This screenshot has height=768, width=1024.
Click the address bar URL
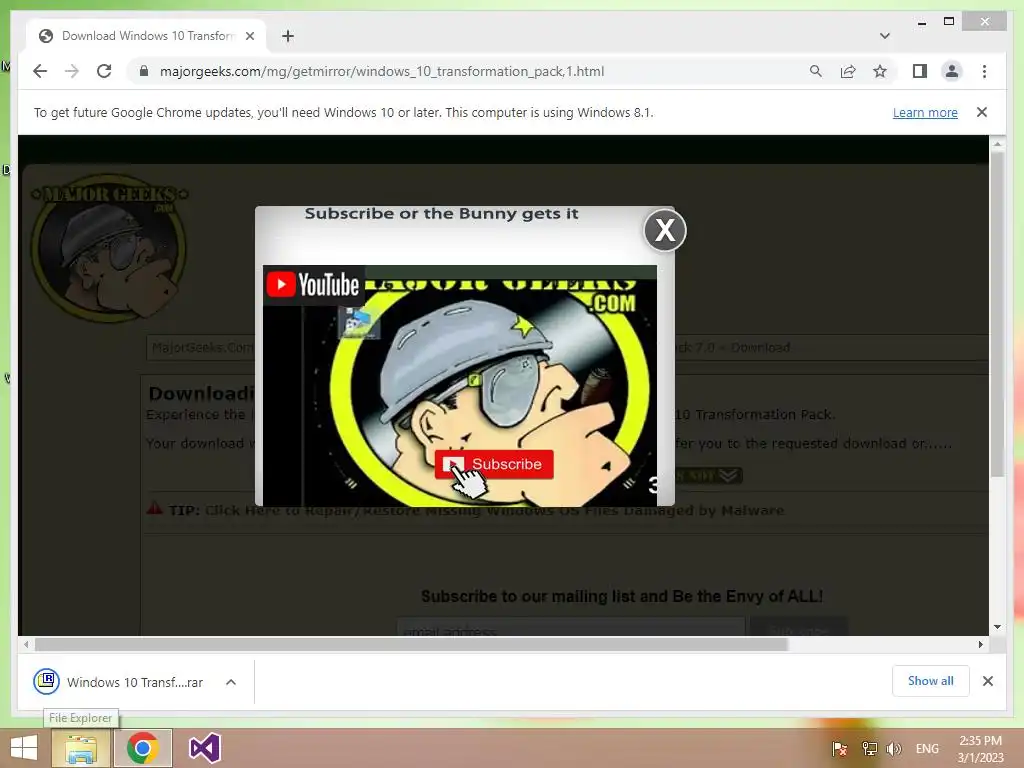pyautogui.click(x=382, y=71)
